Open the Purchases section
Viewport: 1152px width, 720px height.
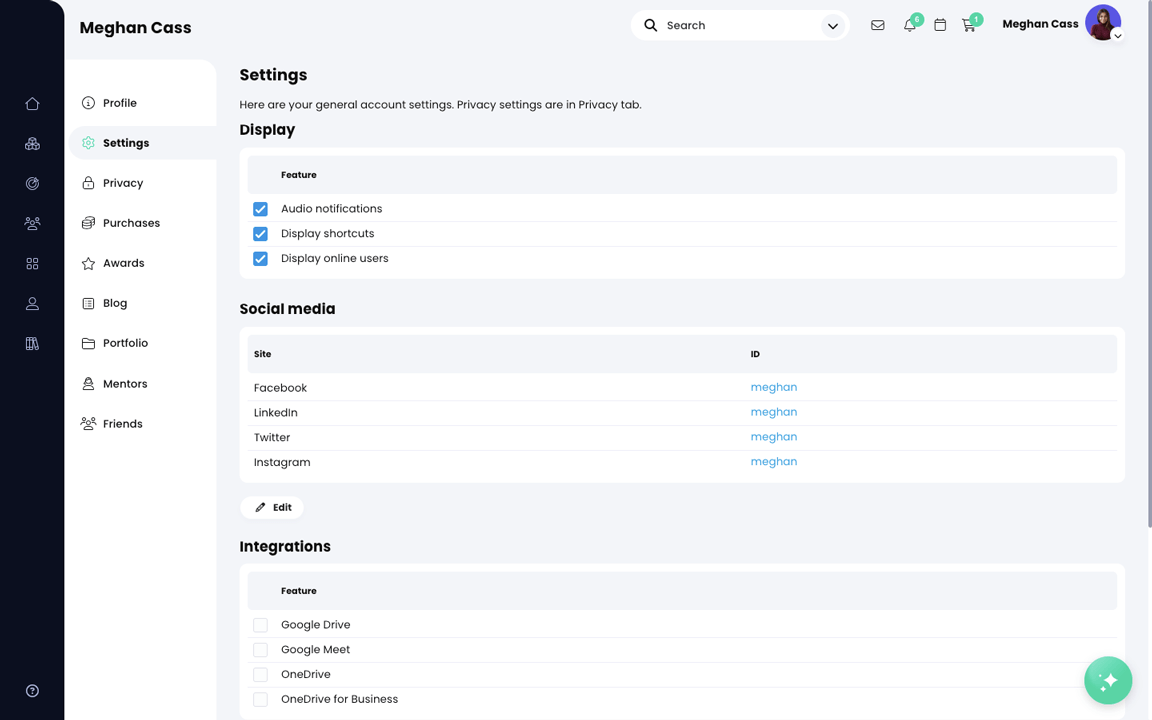tap(132, 222)
